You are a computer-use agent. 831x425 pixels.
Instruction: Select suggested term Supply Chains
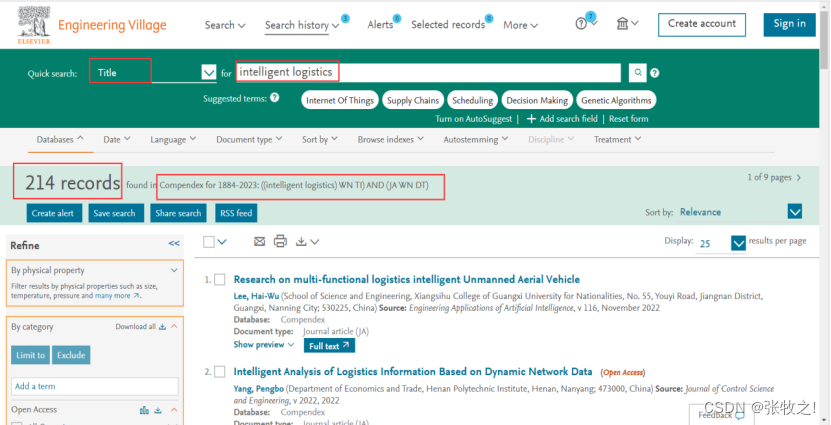pyautogui.click(x=413, y=100)
